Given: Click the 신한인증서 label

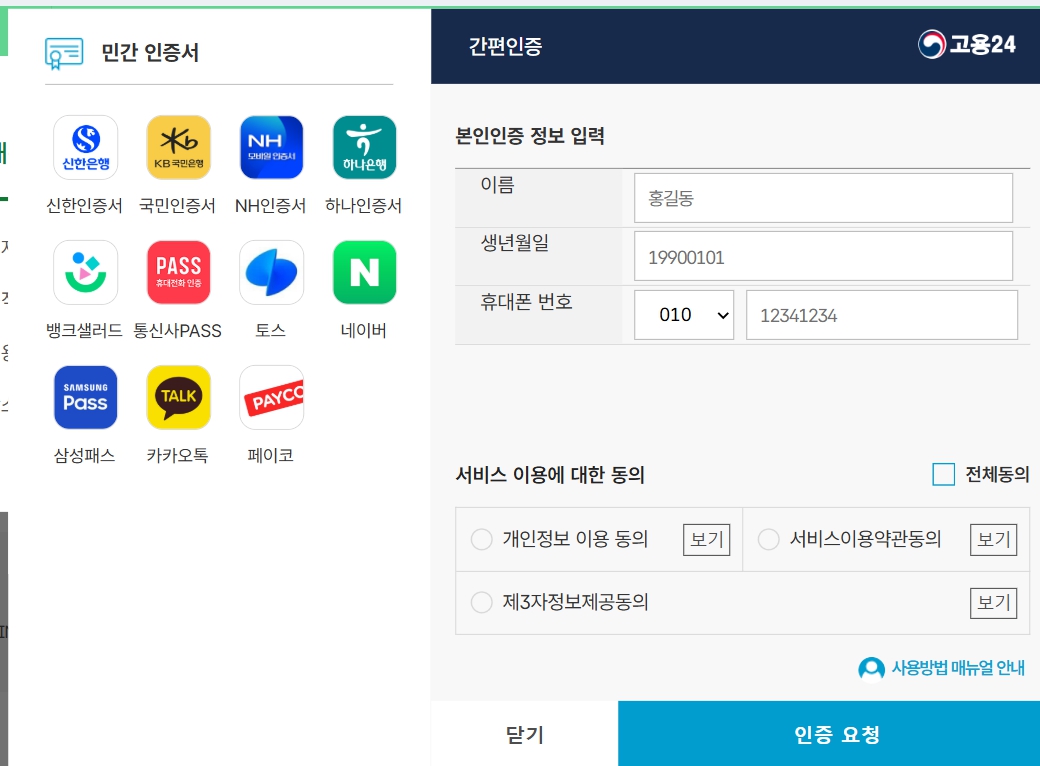Looking at the screenshot, I should tap(85, 206).
